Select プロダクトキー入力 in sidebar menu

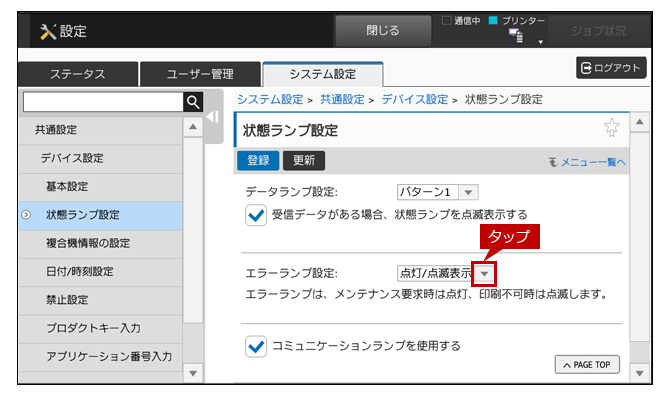tap(100, 329)
